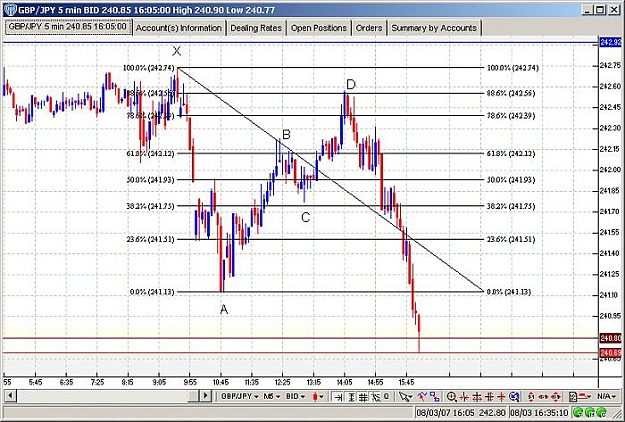
Task: Open the red line style dropdown
Action: coord(585,396)
